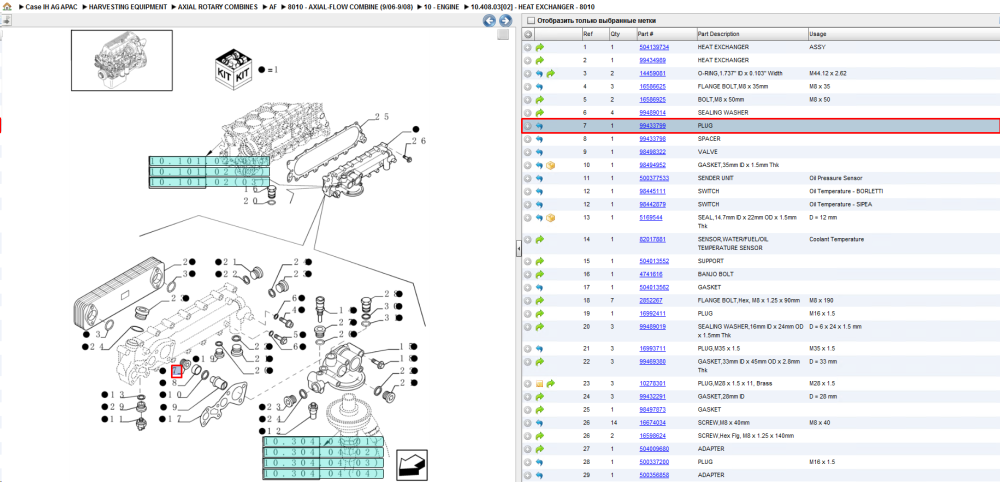Click the KIT box icon in diagram
Viewport: 1000px width, 482px height.
coord(233,67)
